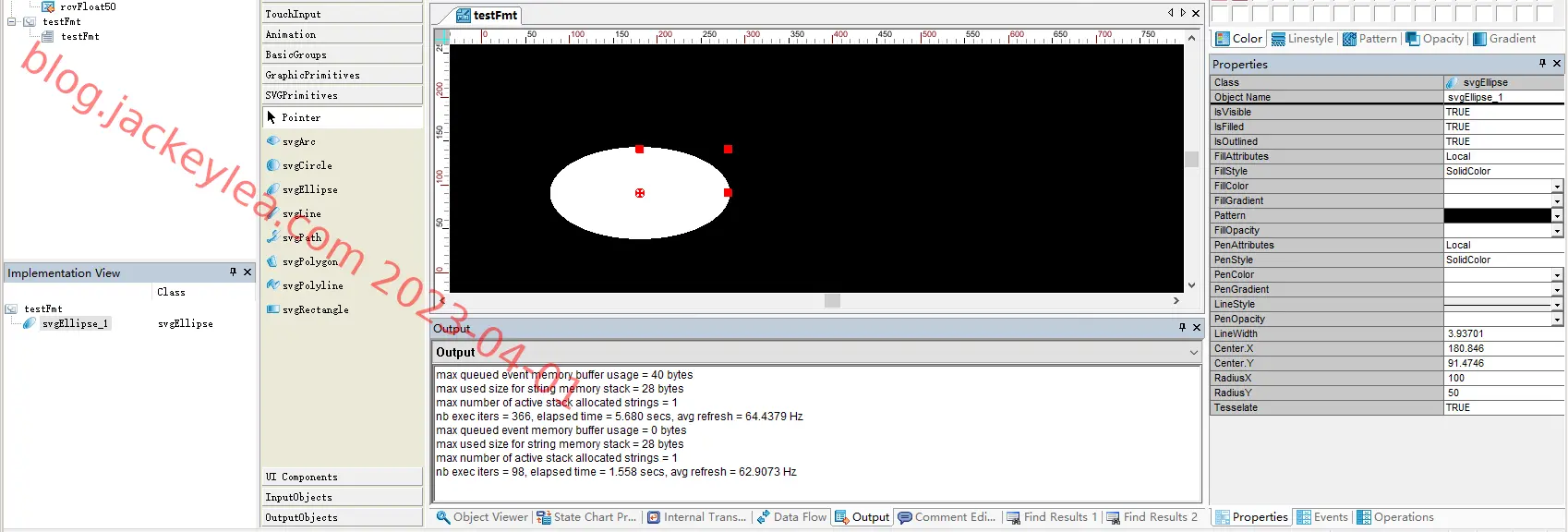
Task: Collapse the Output section chevron
Action: [1193, 352]
